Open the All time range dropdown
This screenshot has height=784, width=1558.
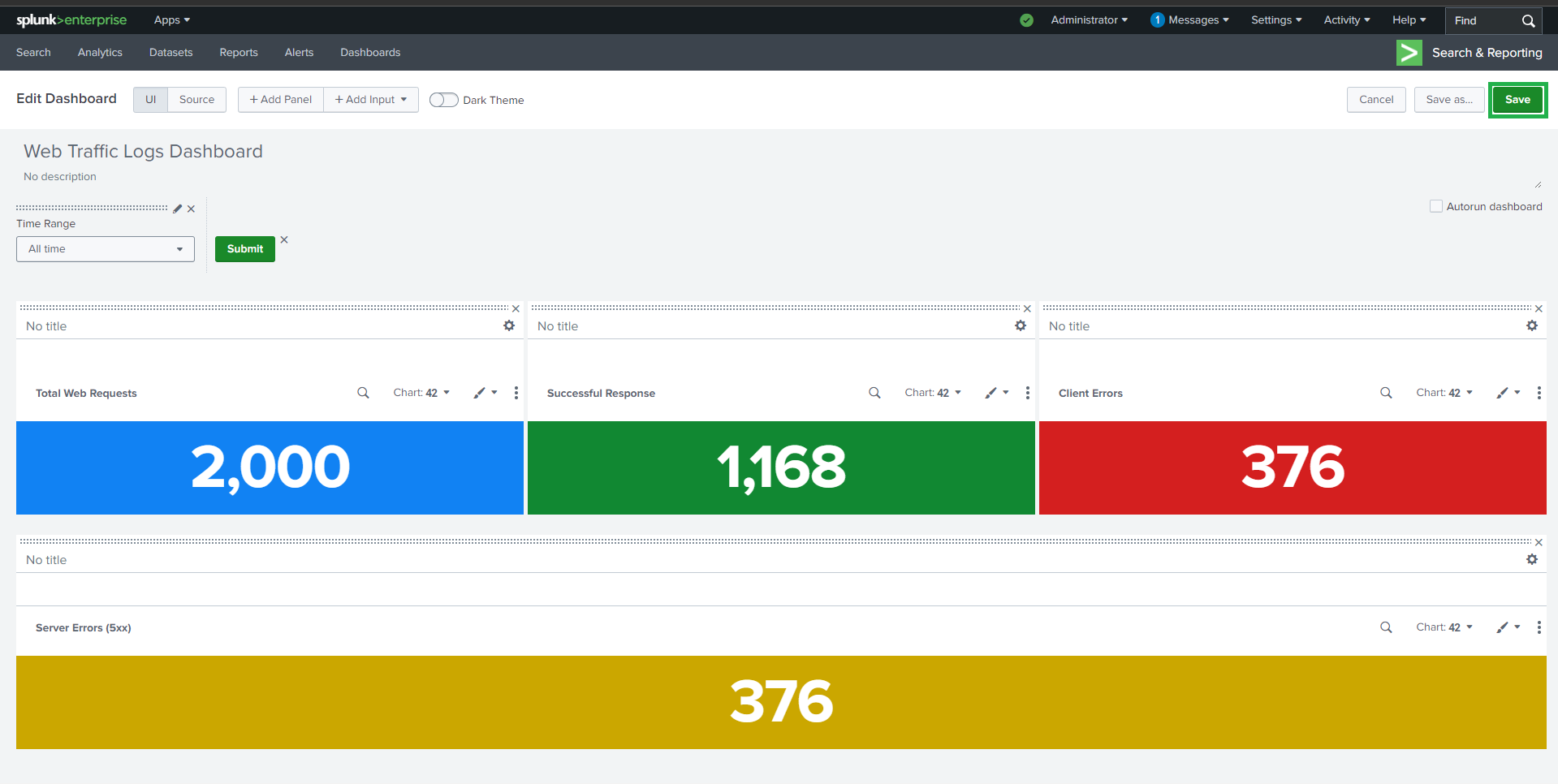(106, 249)
